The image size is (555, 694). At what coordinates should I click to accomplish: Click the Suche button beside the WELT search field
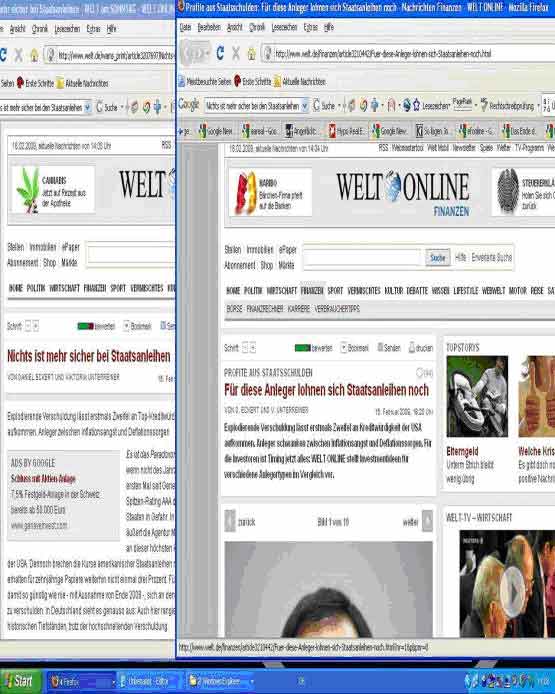coord(438,258)
